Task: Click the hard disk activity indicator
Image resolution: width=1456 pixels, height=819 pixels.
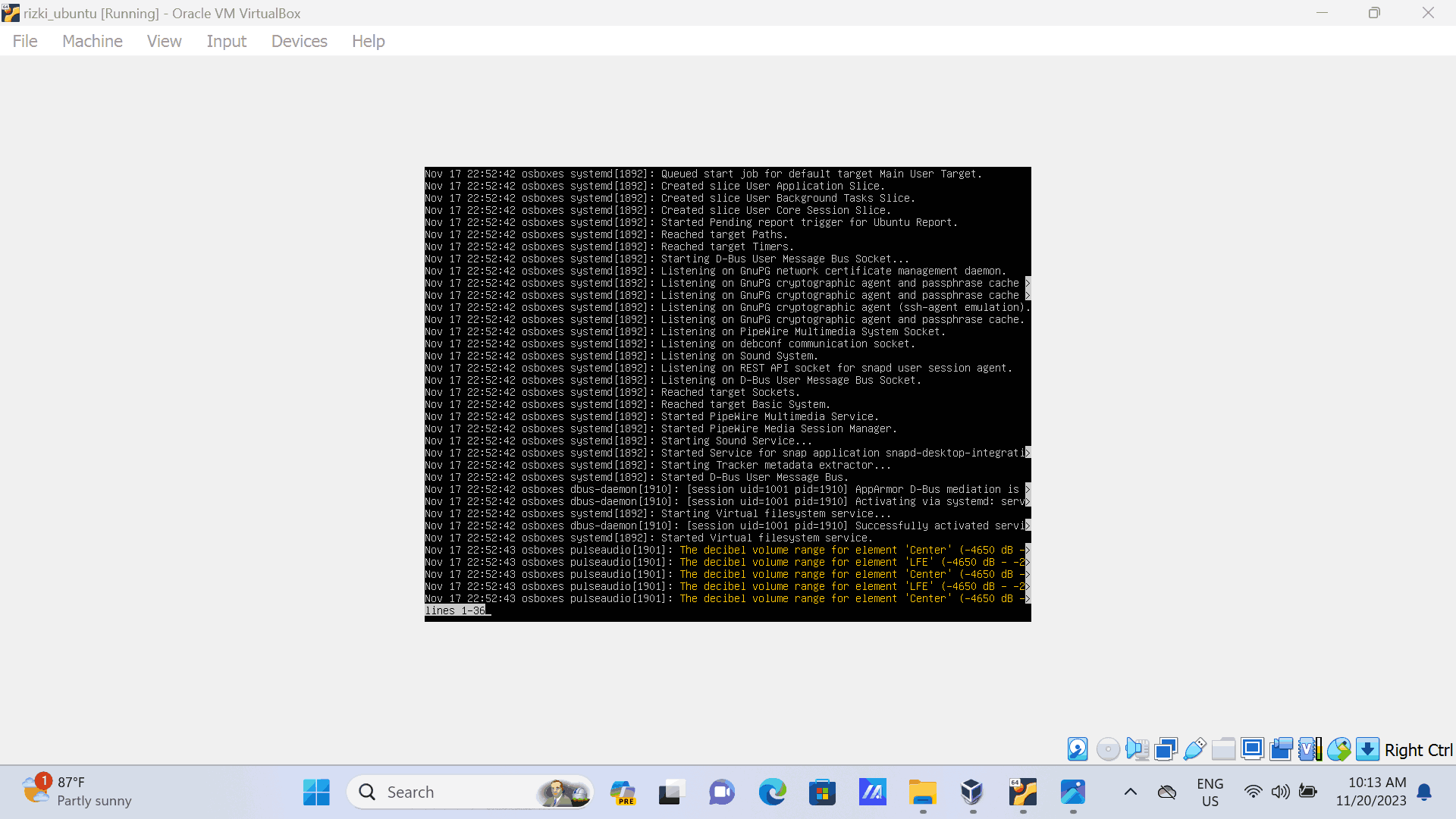Action: pyautogui.click(x=1078, y=749)
